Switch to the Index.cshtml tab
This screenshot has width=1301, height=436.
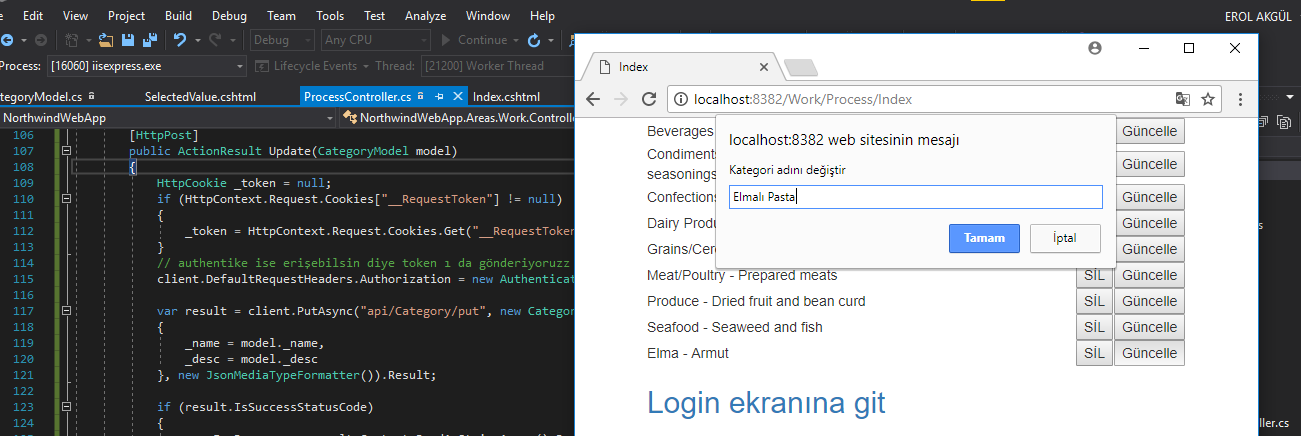coord(506,97)
